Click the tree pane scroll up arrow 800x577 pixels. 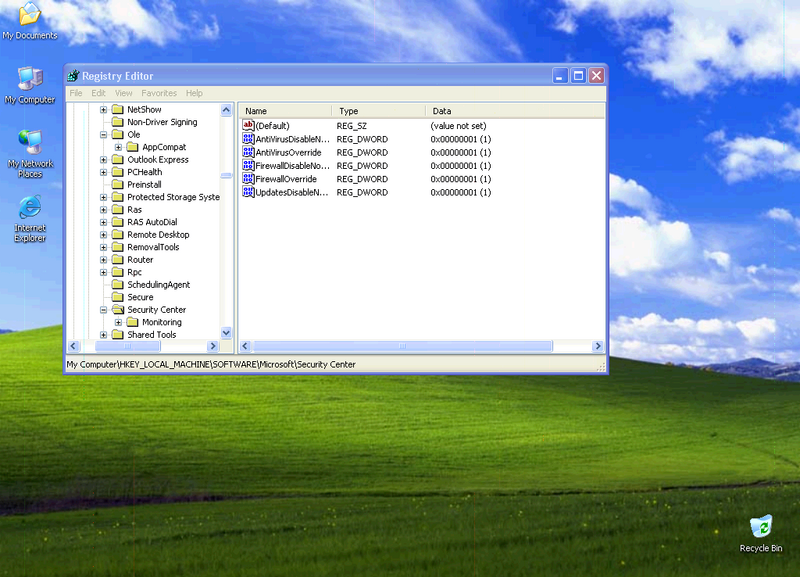pos(226,110)
